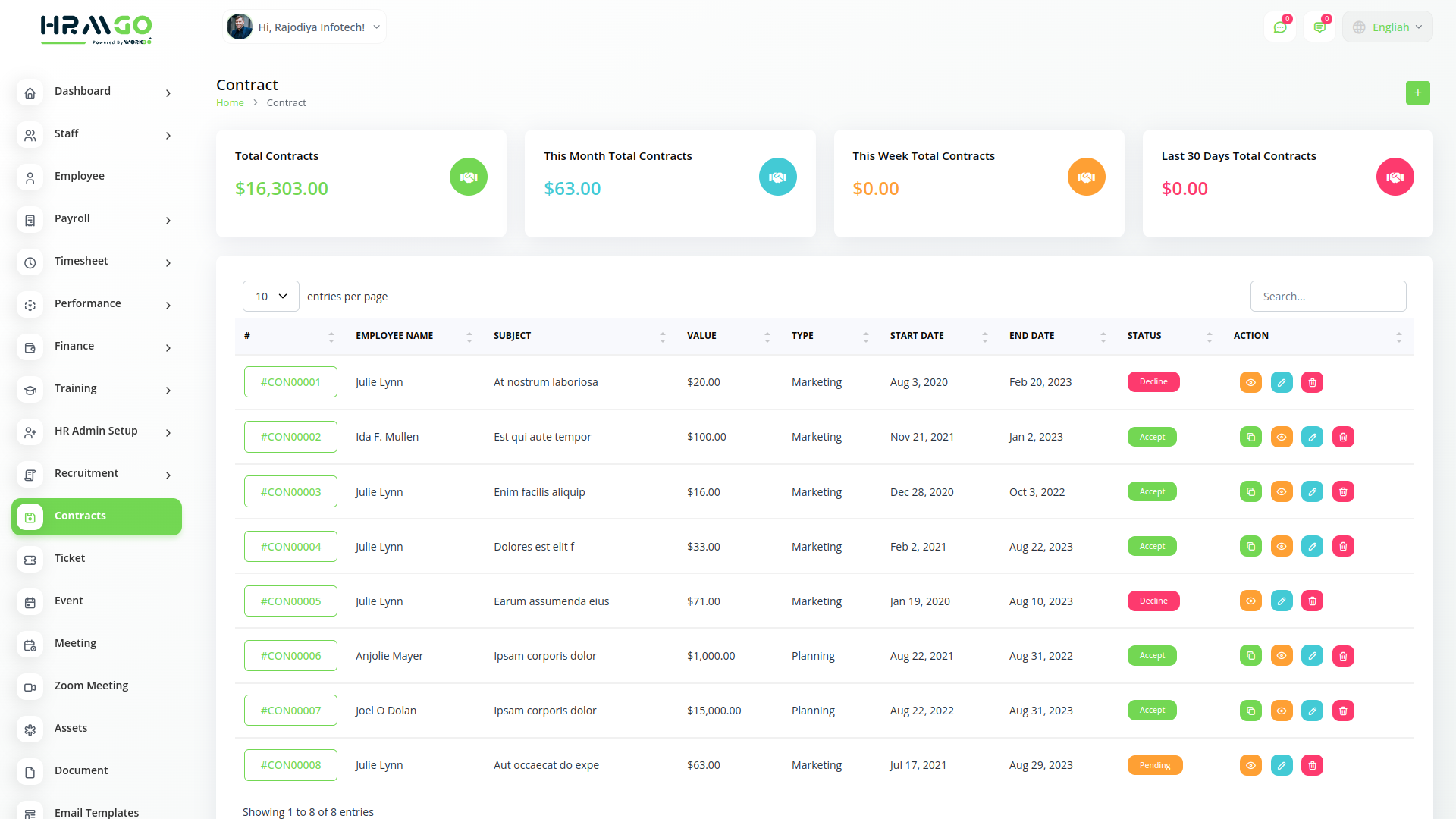Open contract #CON00006 ID button

[290, 656]
